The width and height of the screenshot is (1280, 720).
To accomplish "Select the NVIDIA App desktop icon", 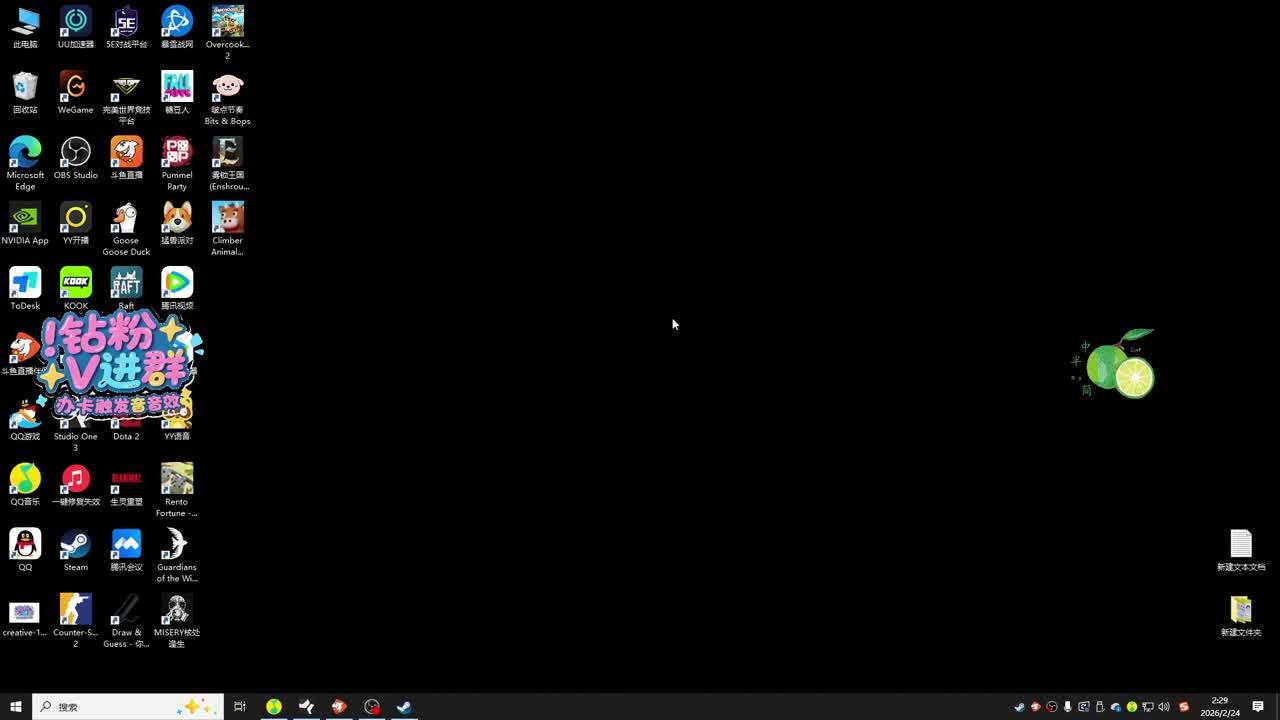I will coord(25,218).
